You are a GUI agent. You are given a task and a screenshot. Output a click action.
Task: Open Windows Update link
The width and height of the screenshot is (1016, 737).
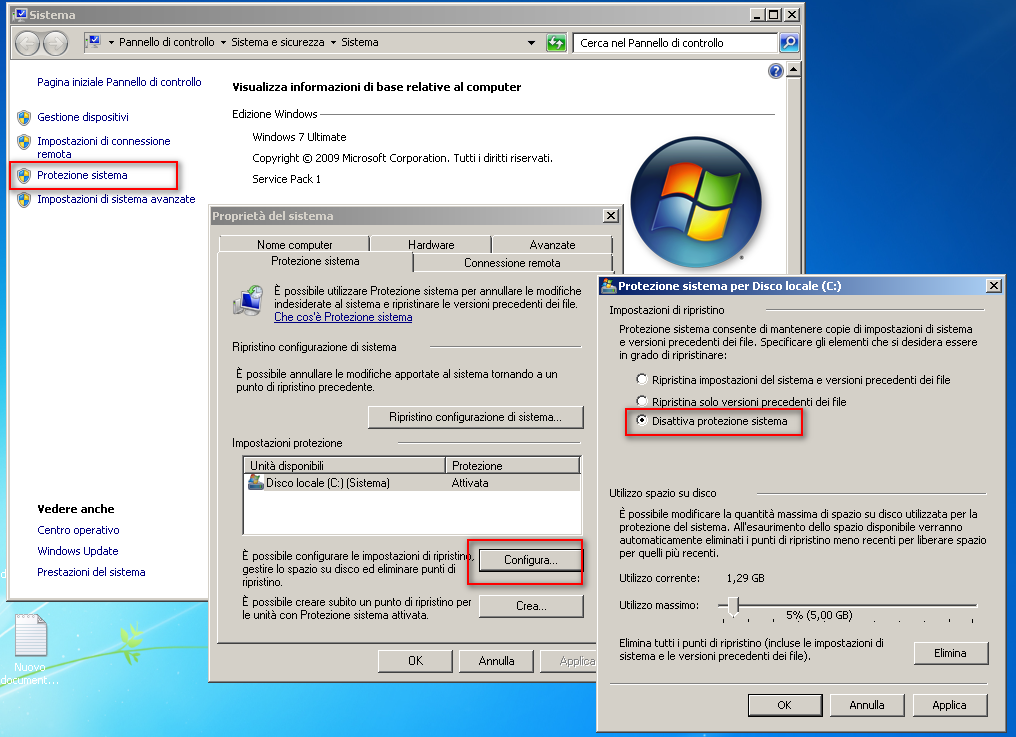[x=78, y=551]
